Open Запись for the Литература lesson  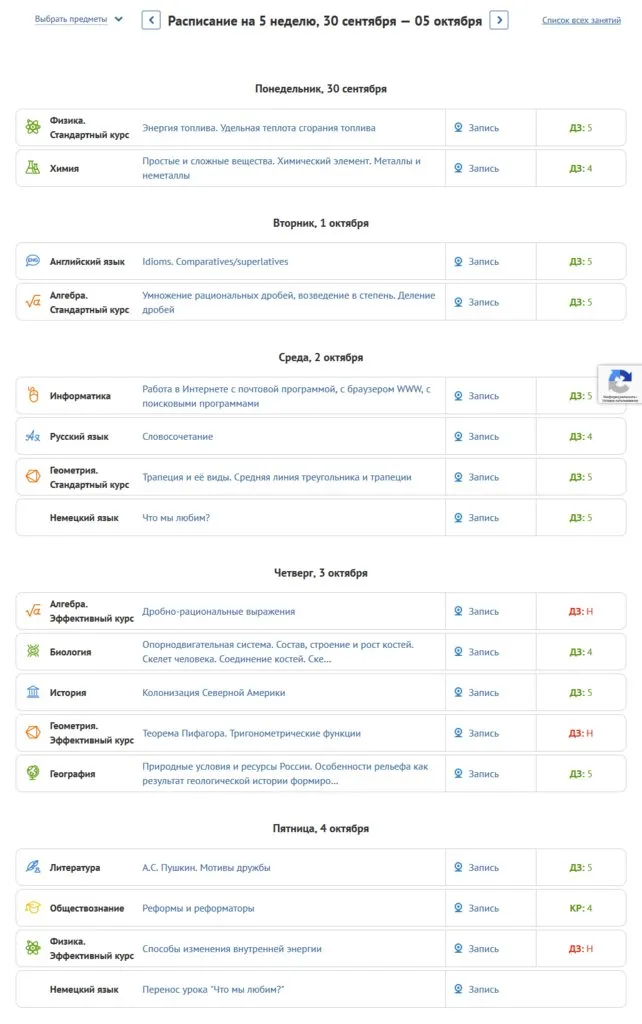476,867
